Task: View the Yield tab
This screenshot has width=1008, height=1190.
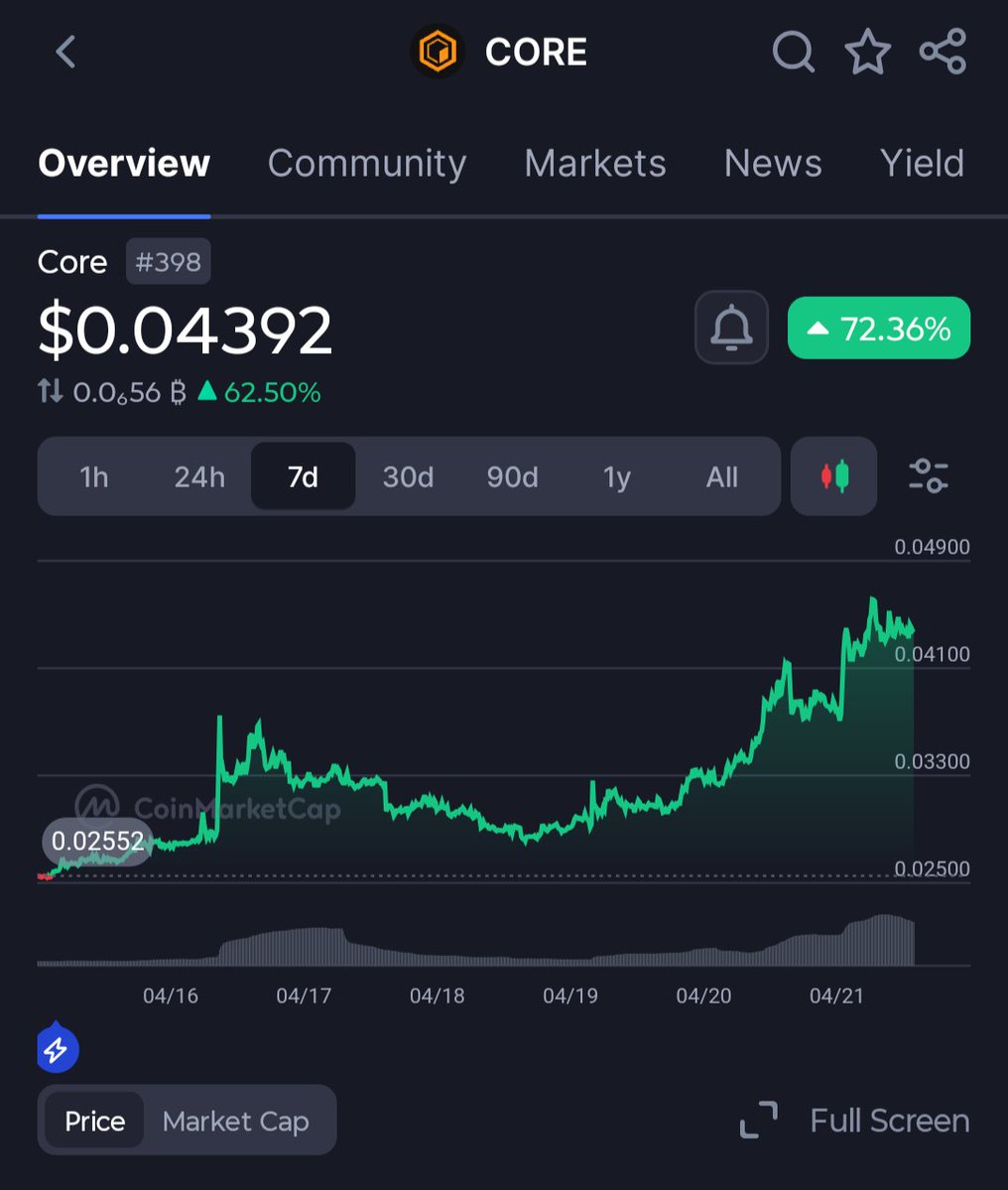Action: tap(923, 163)
